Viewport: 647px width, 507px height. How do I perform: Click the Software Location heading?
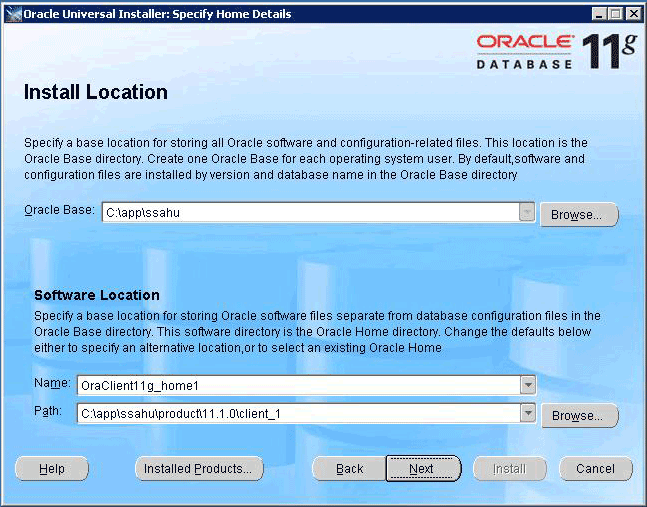click(x=97, y=295)
